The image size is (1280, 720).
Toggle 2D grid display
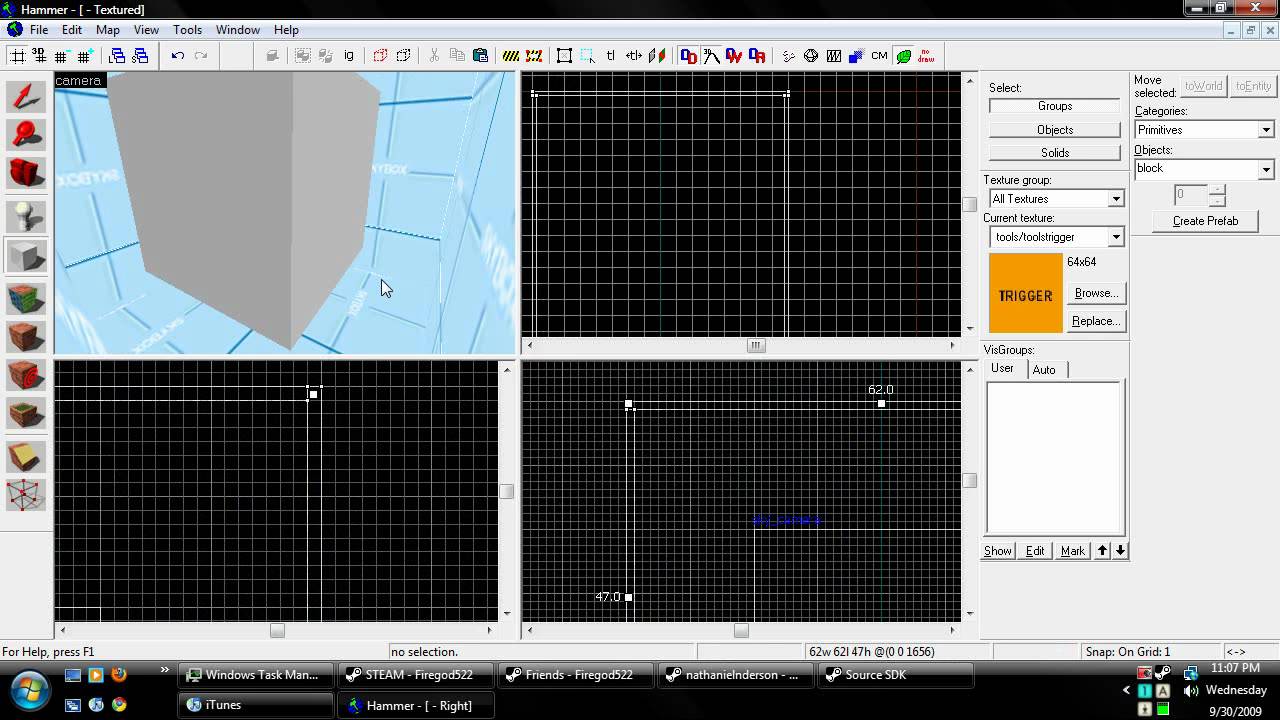coord(18,56)
